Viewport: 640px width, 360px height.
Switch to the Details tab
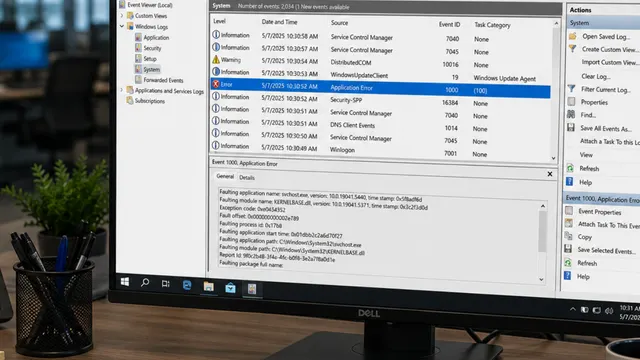[247, 178]
